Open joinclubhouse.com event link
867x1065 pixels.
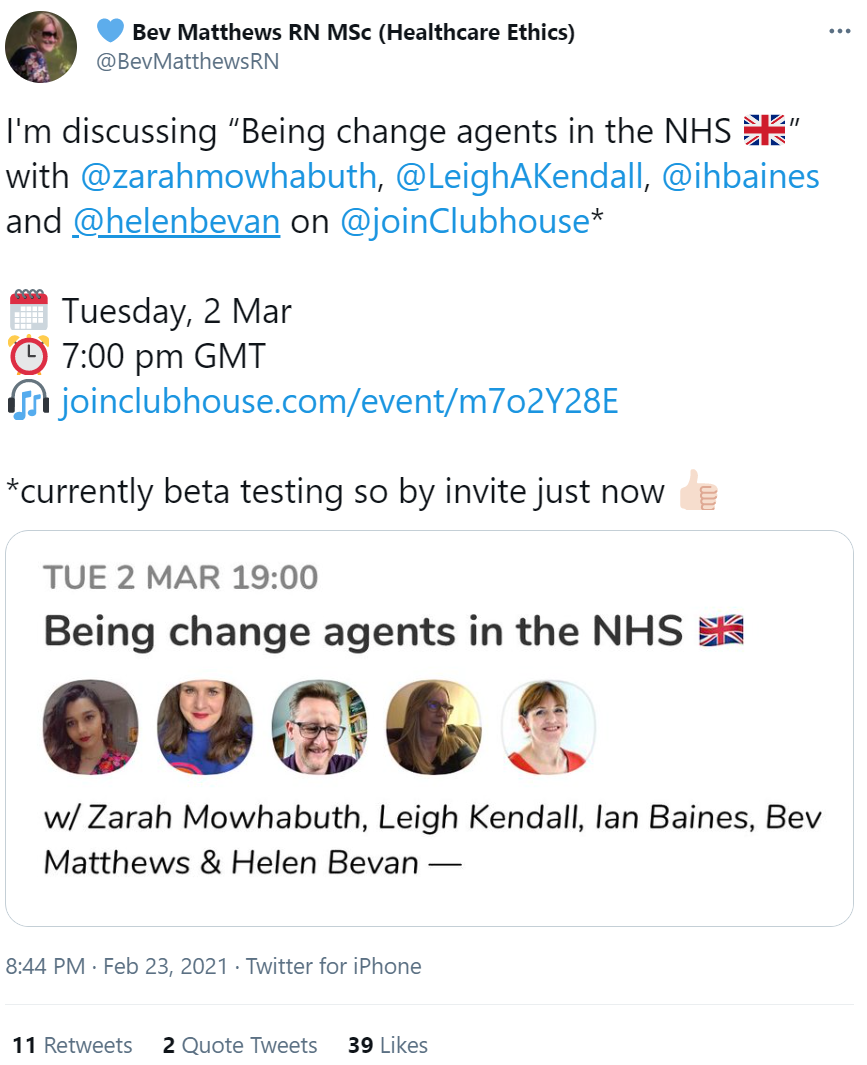point(340,401)
